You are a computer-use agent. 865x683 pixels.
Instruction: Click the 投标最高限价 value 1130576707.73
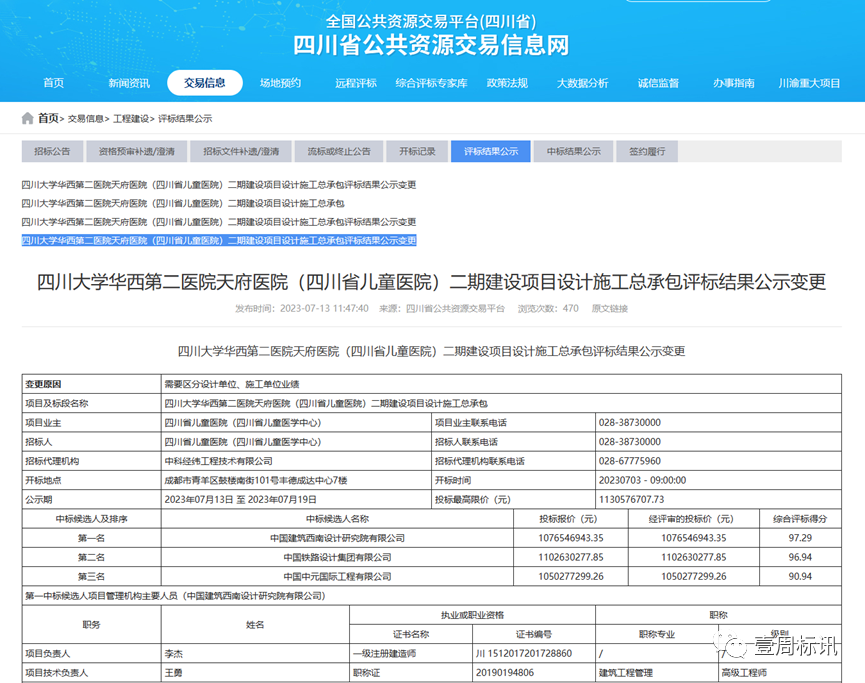631,499
